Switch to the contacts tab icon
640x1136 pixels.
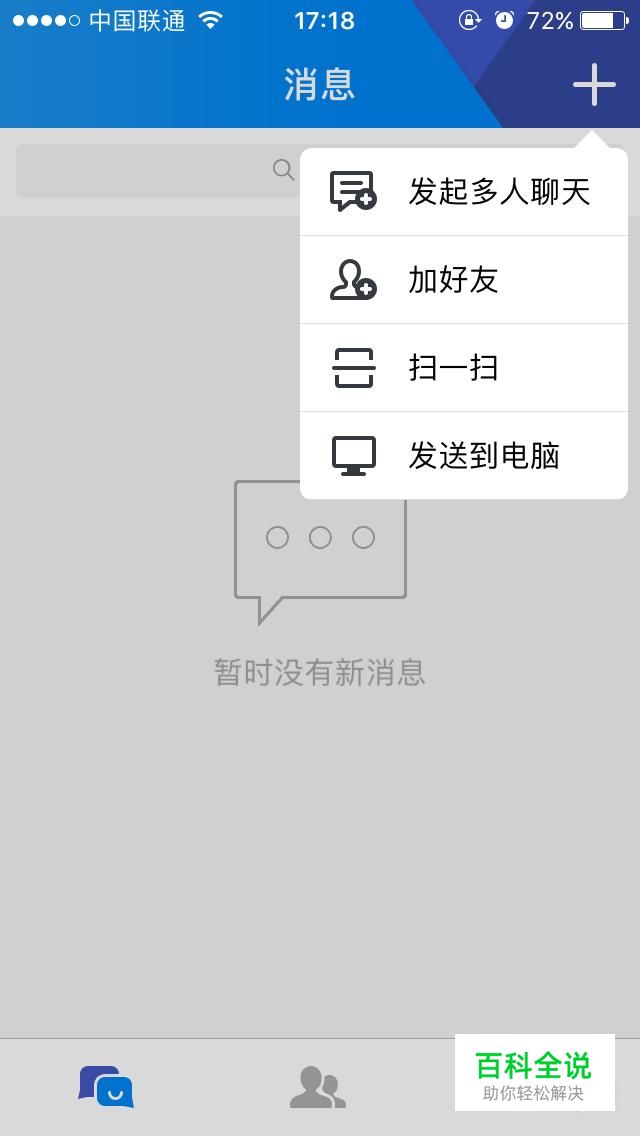[x=317, y=1087]
